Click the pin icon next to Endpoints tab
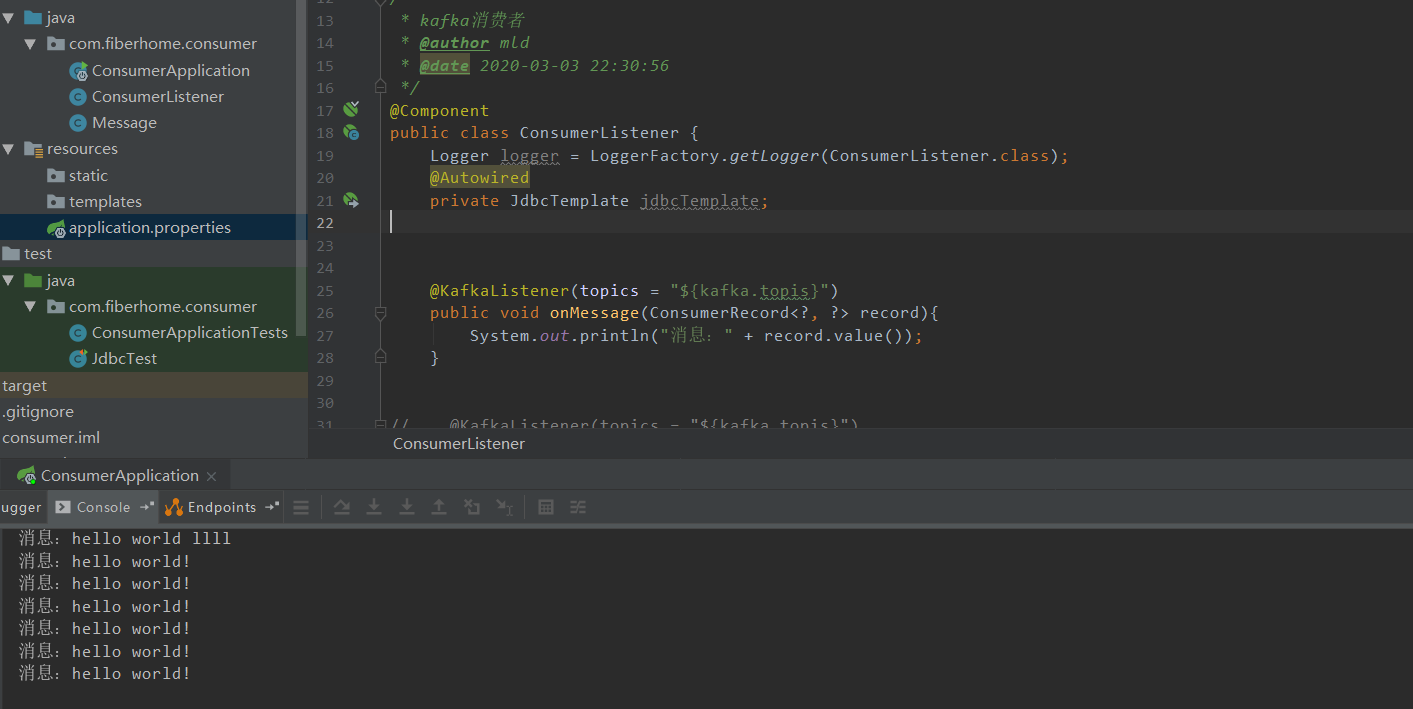Viewport: 1413px width, 709px height. pyautogui.click(x=272, y=507)
